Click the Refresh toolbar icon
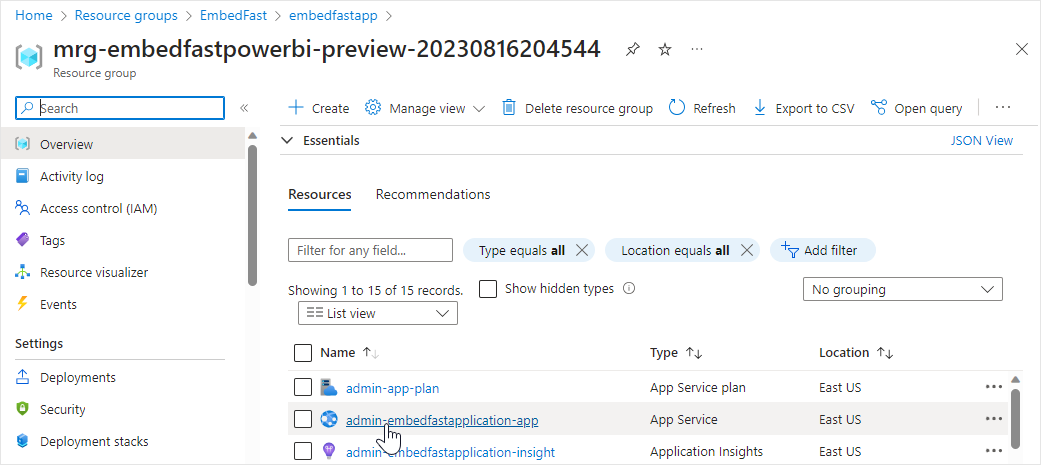Viewport: 1041px width, 465px height. pos(677,108)
